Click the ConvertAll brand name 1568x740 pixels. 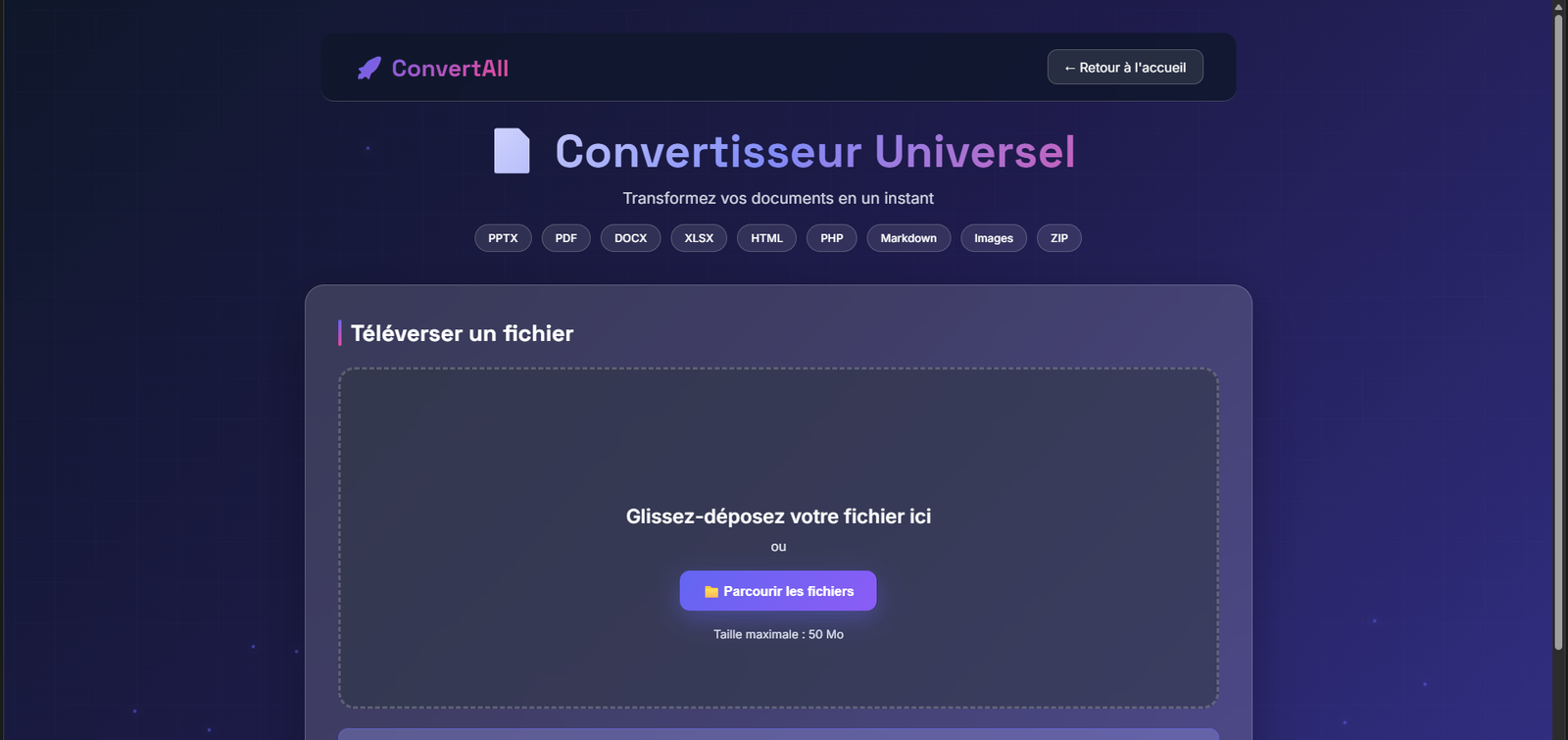450,69
